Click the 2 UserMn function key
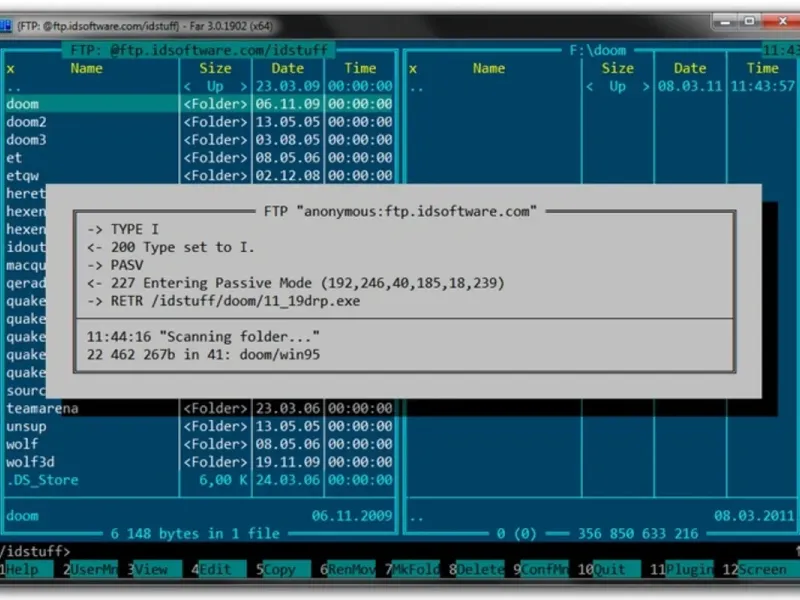The image size is (800, 600). pyautogui.click(x=90, y=569)
